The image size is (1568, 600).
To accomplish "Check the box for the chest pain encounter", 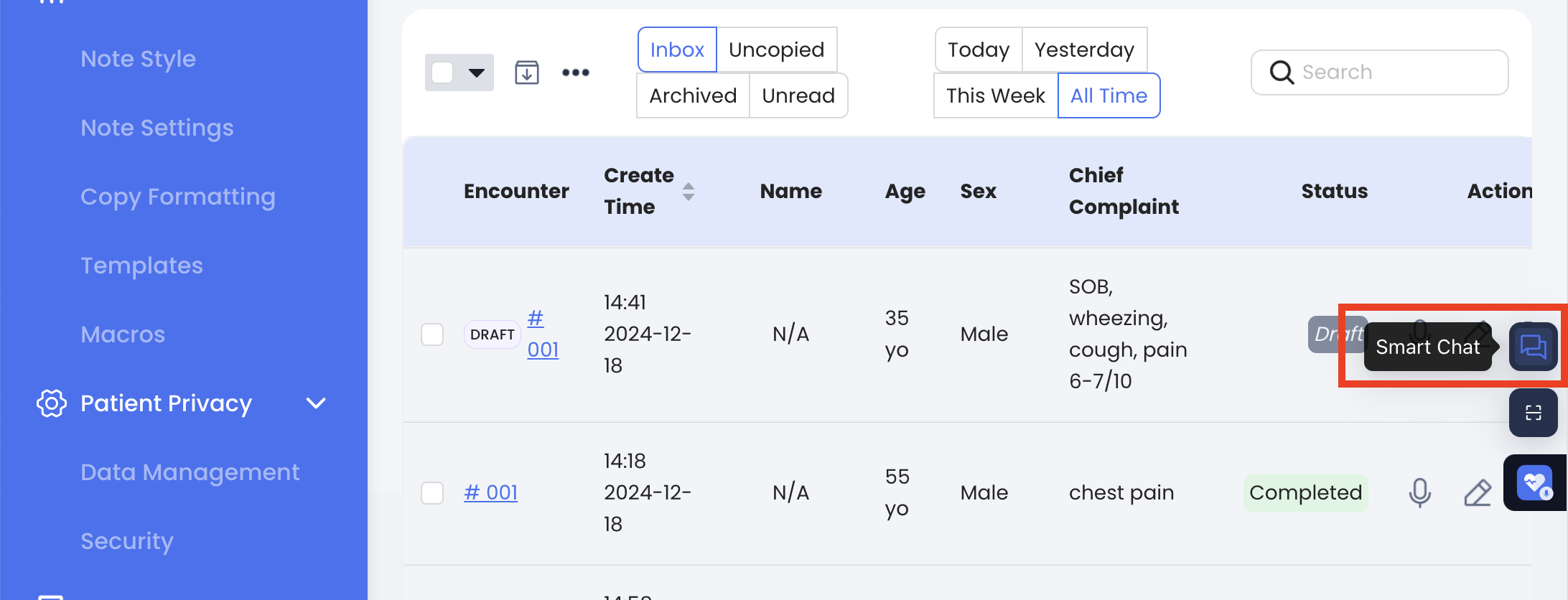I will coord(432,493).
